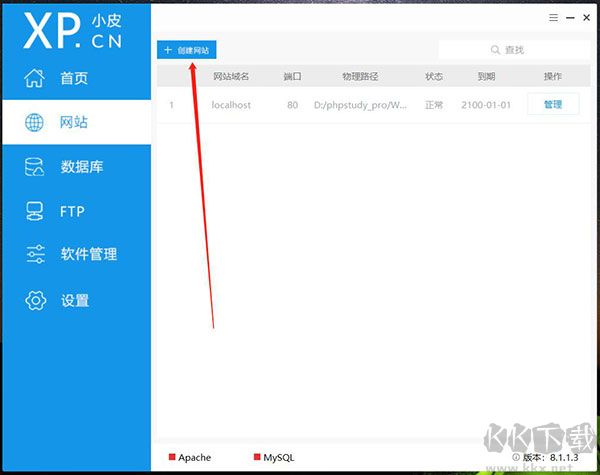Click 管理 button for localhost

tap(553, 104)
